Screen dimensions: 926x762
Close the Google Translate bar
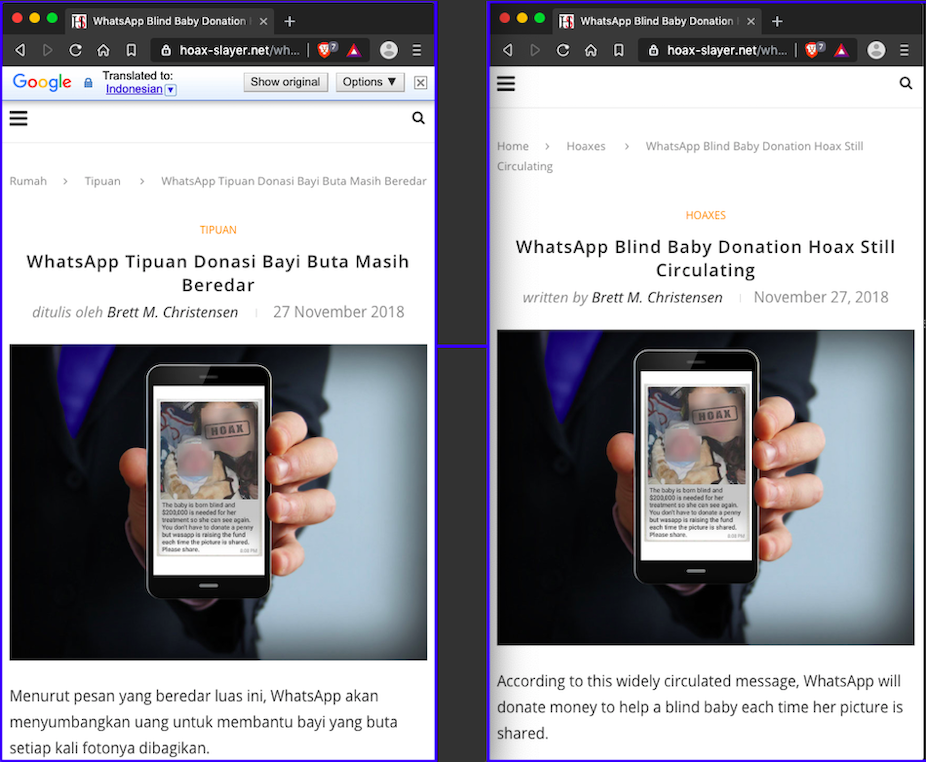[x=420, y=83]
